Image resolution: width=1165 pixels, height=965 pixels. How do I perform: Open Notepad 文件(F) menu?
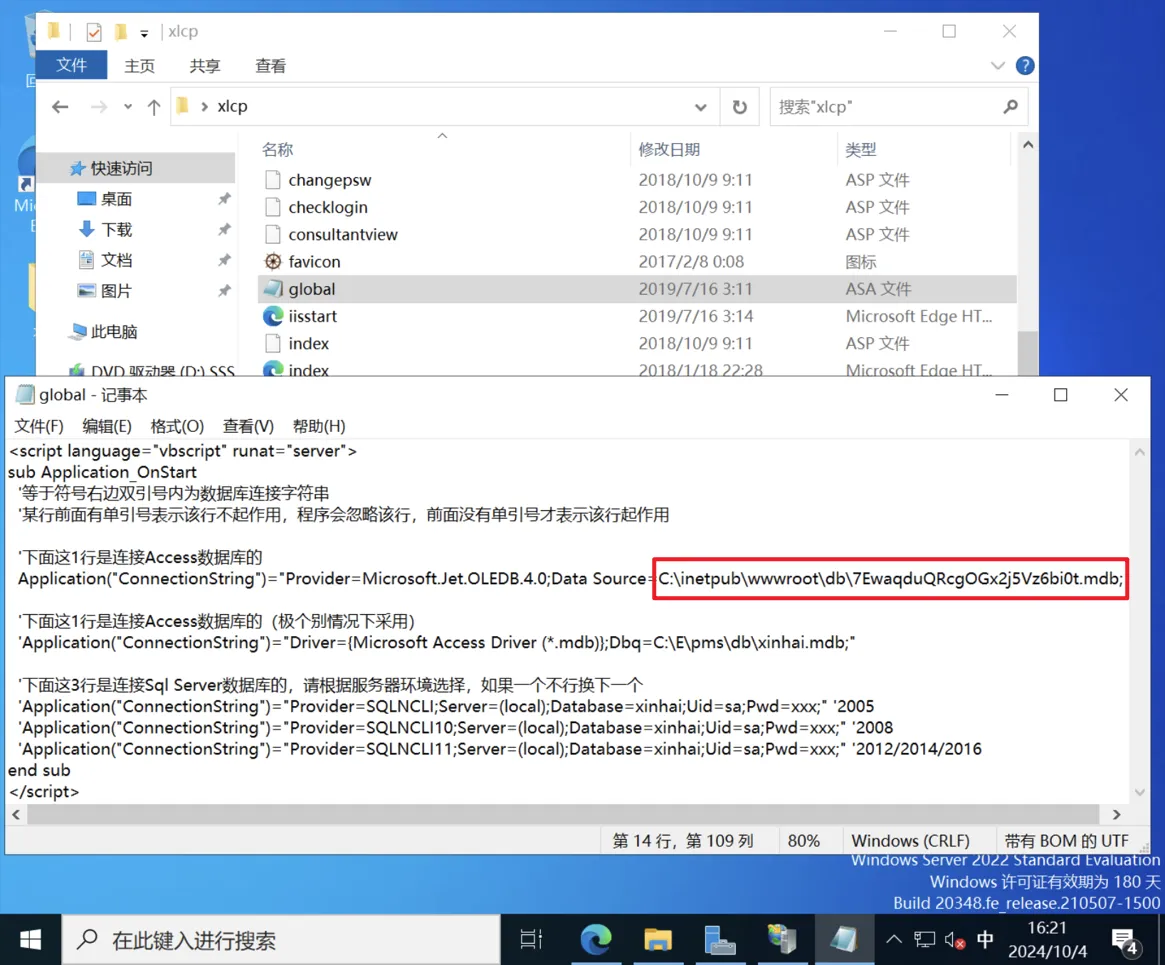coord(39,426)
